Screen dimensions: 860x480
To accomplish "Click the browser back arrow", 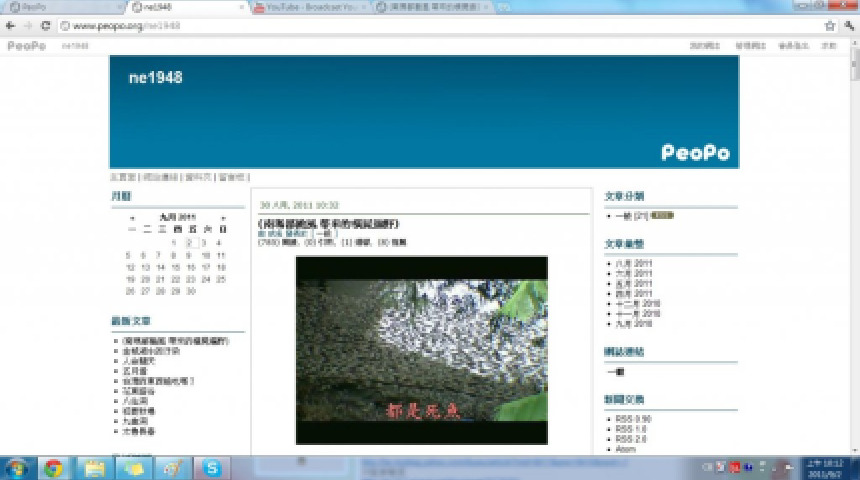I will click(x=12, y=25).
